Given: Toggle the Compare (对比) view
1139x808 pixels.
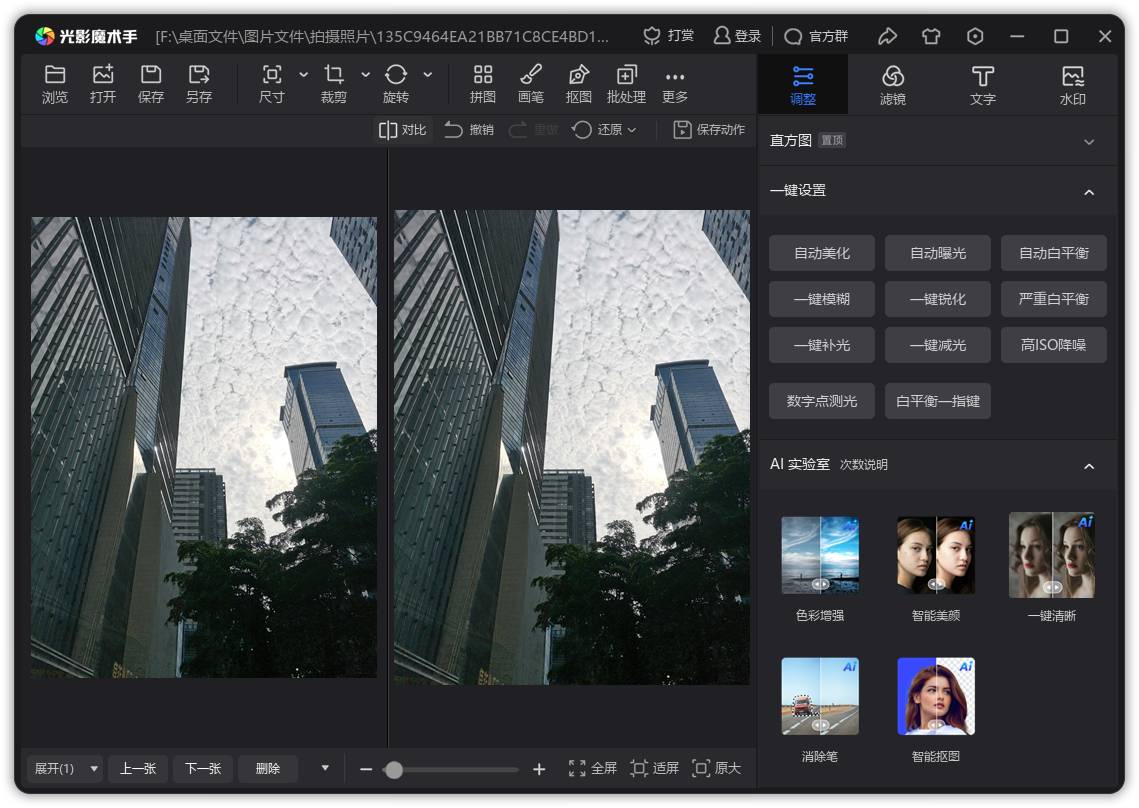Looking at the screenshot, I should point(402,129).
